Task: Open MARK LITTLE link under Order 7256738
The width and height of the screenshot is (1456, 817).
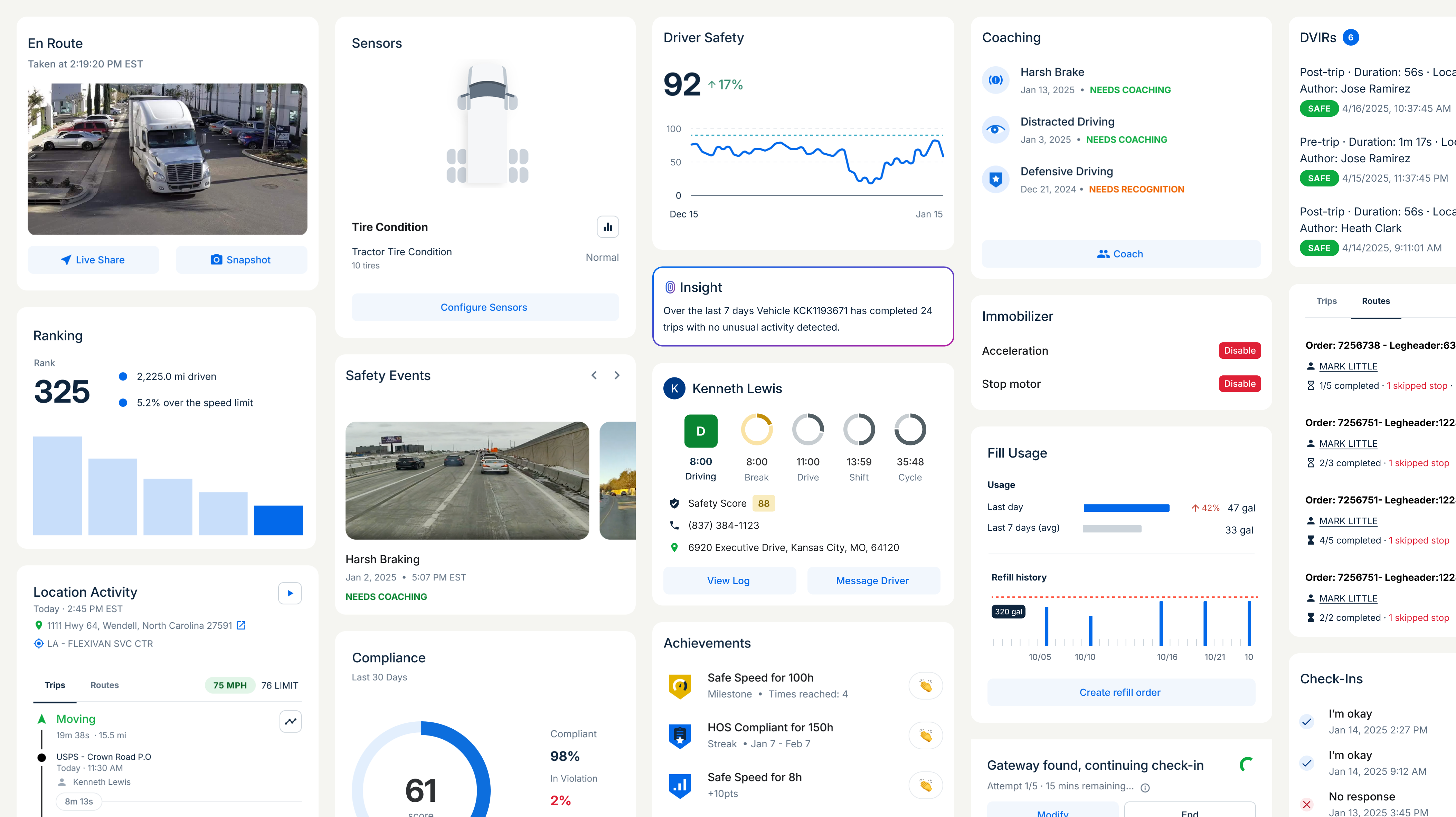Action: 1348,366
